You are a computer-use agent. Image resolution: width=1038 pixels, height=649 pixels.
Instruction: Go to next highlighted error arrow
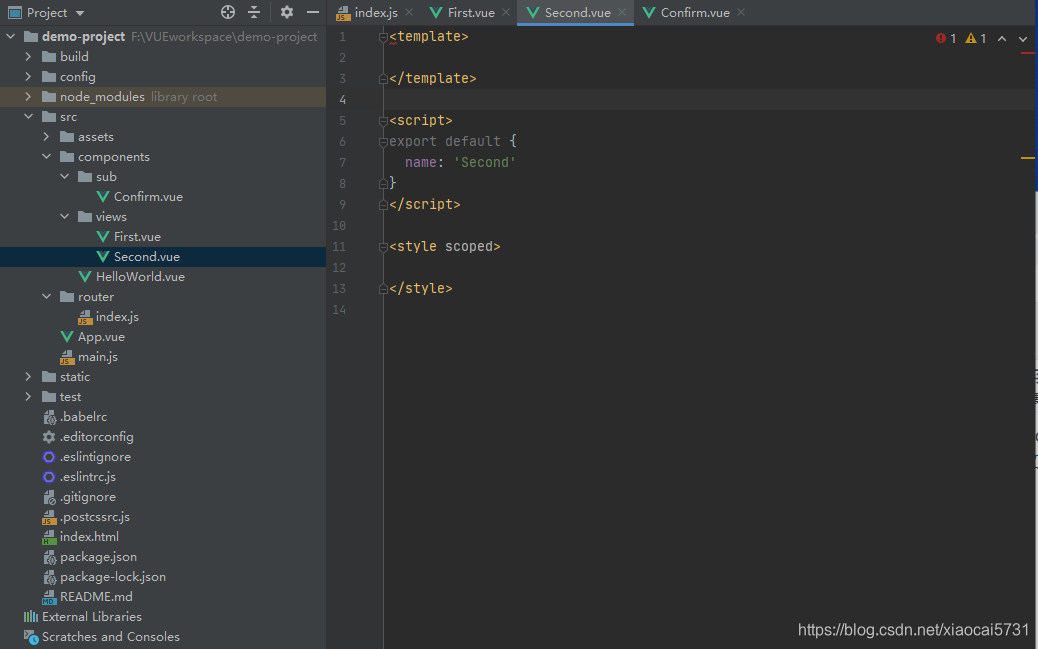pos(1023,39)
